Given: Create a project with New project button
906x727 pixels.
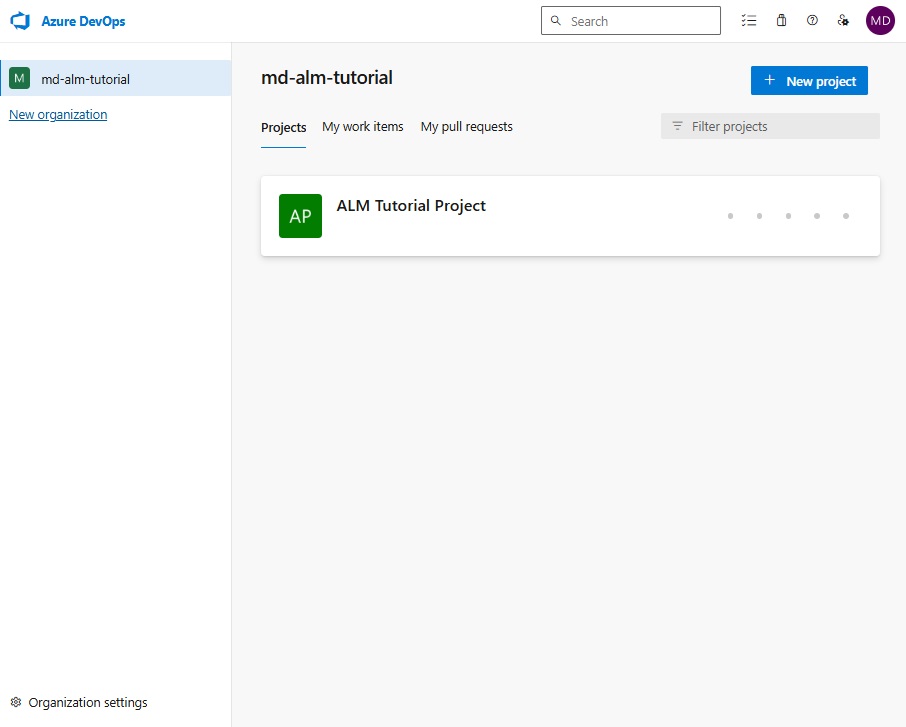Looking at the screenshot, I should click(x=809, y=80).
